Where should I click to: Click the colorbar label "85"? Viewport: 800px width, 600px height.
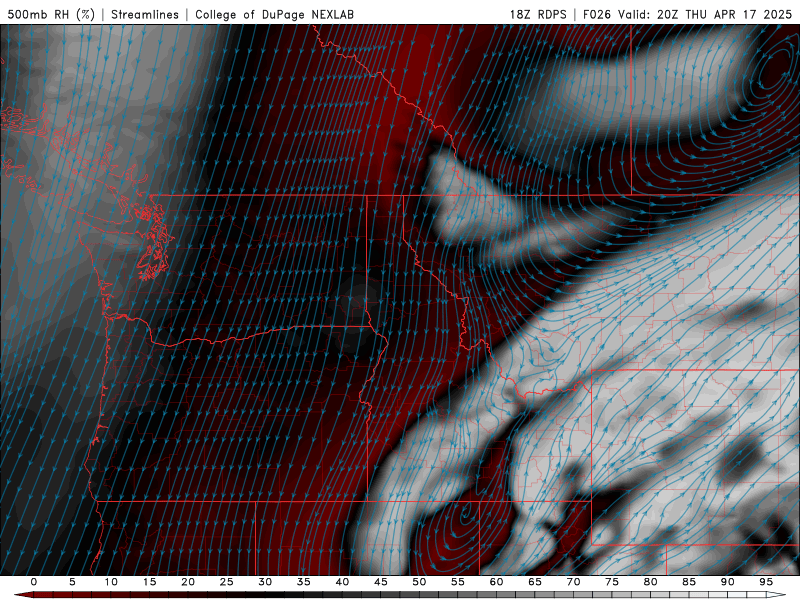coord(689,582)
